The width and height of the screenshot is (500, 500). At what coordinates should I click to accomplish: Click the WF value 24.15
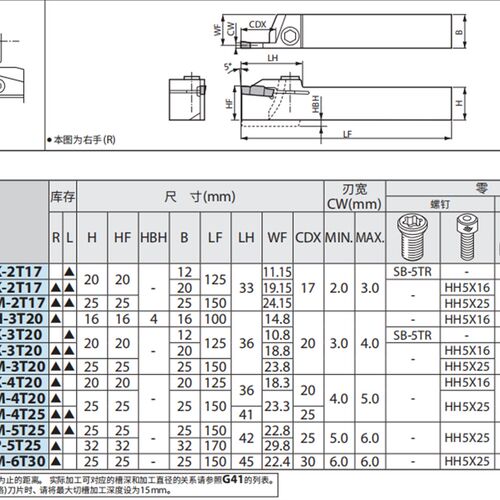(x=277, y=303)
